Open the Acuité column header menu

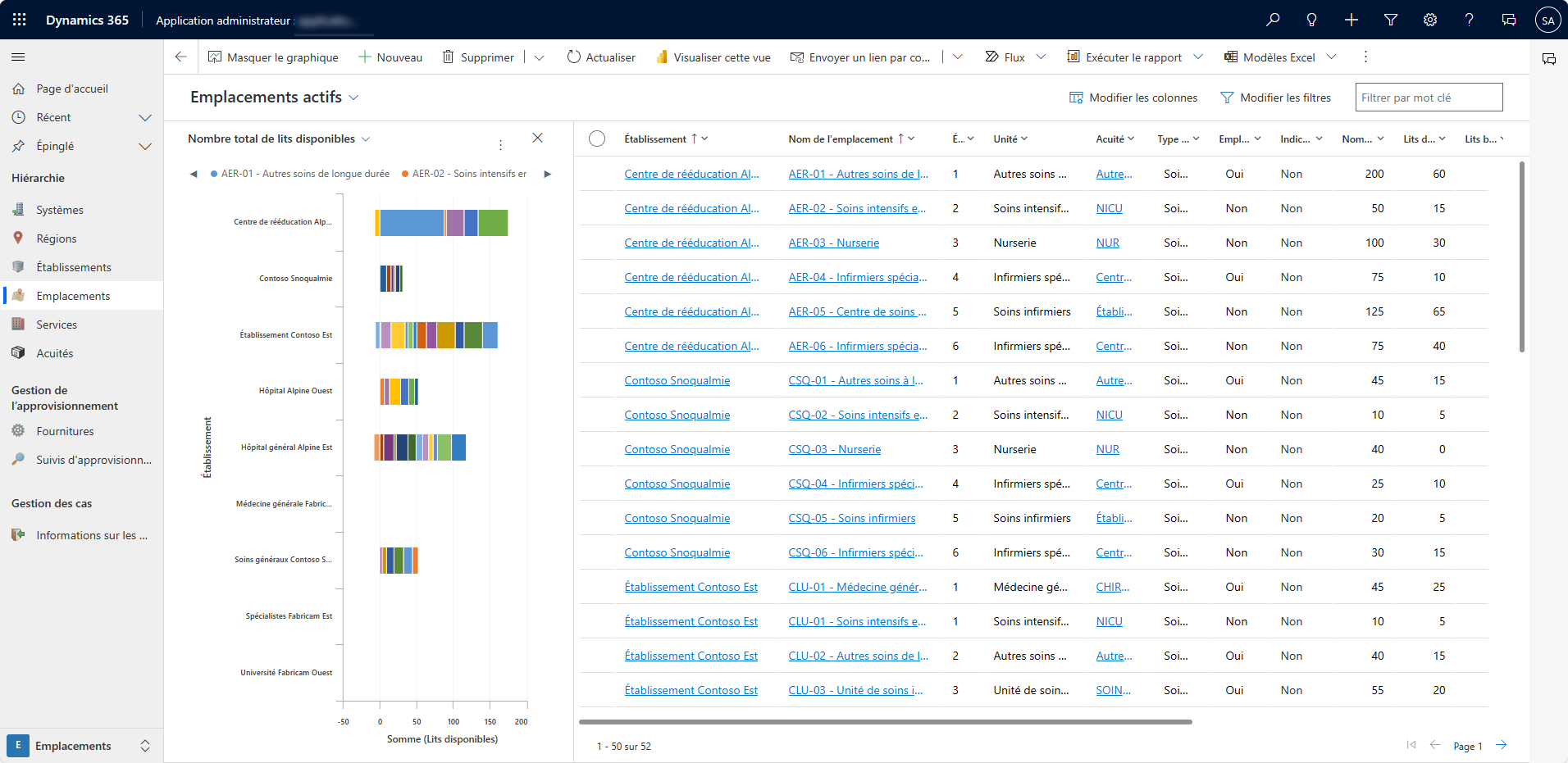[x=1115, y=139]
